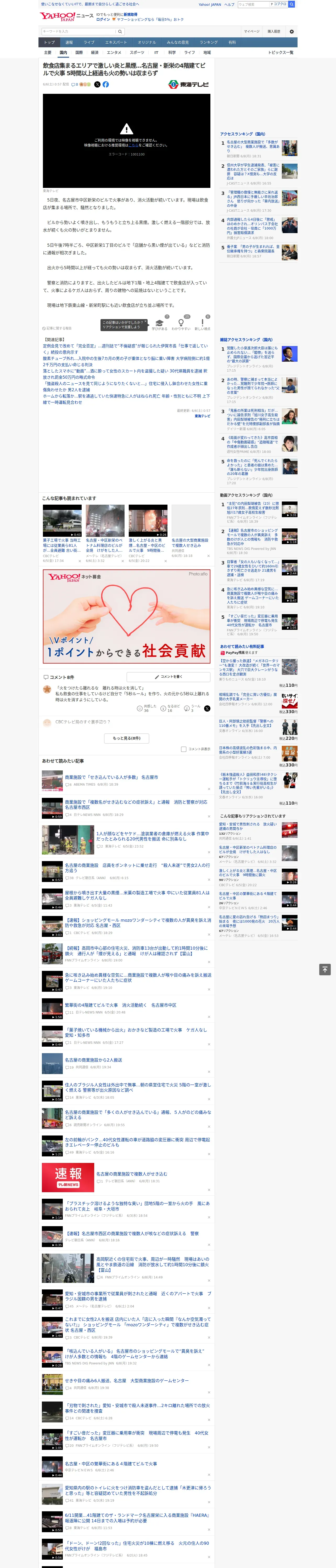Screen dimensions: 336x1568
Task: Select the エンタメ category tab
Action: click(114, 52)
